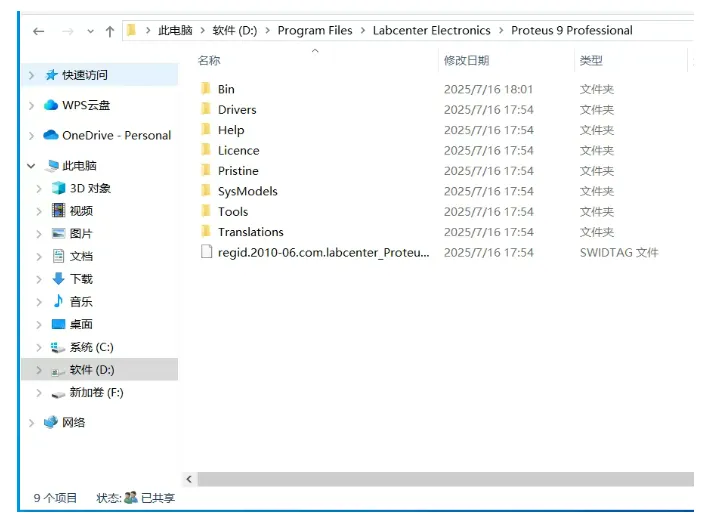
Task: Click 9 个项目 count in status bar
Action: (x=55, y=498)
